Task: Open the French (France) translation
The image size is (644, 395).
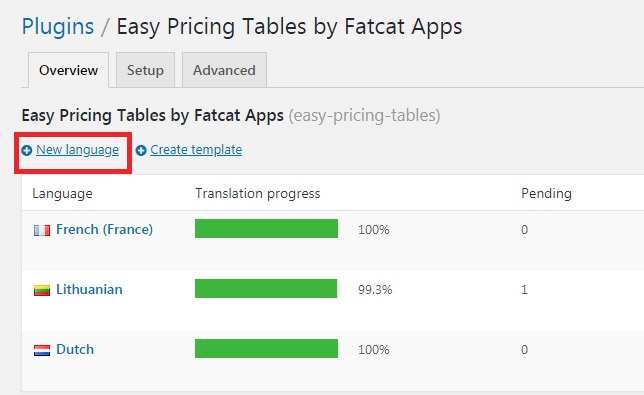Action: click(104, 229)
